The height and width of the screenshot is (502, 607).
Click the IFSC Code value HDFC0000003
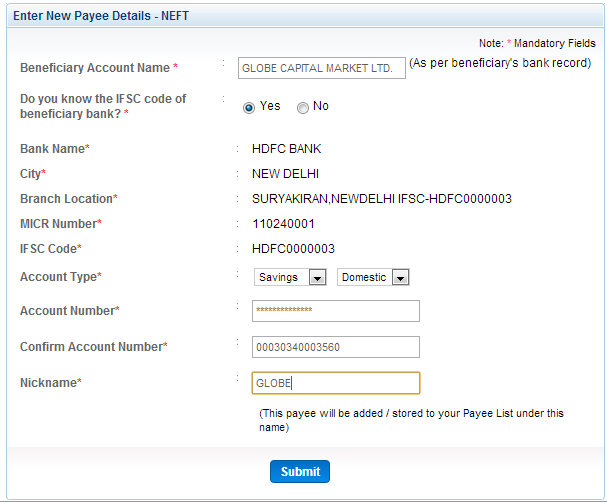[293, 248]
